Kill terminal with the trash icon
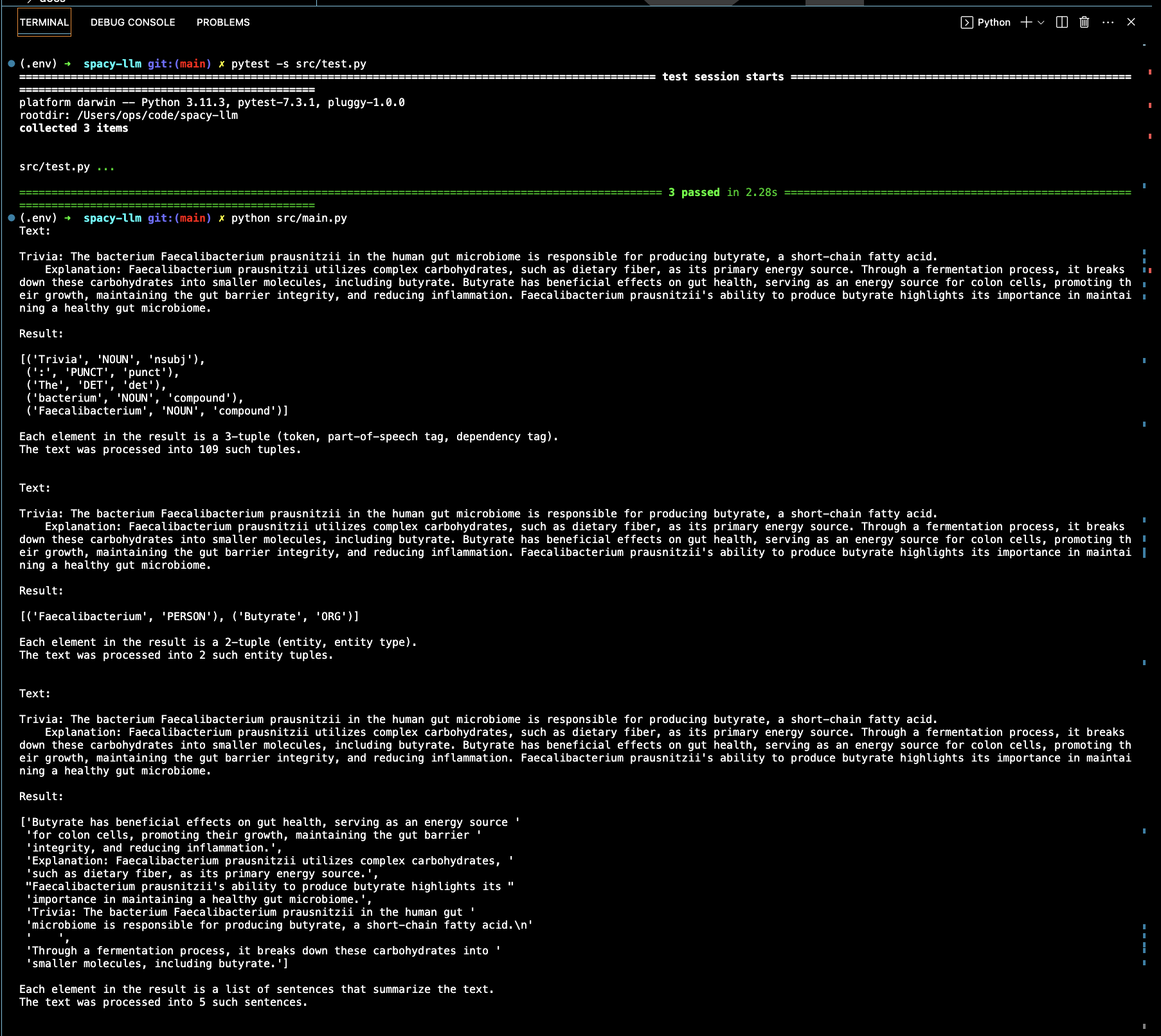This screenshot has width=1161, height=1036. pyautogui.click(x=1084, y=22)
